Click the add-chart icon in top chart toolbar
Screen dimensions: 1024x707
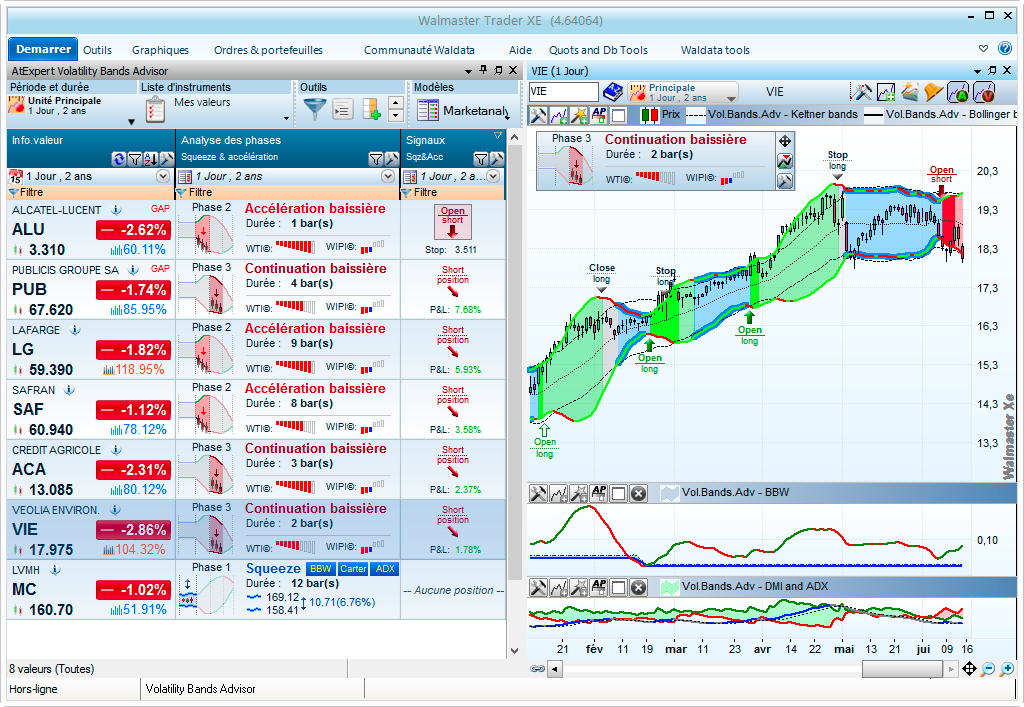point(886,93)
